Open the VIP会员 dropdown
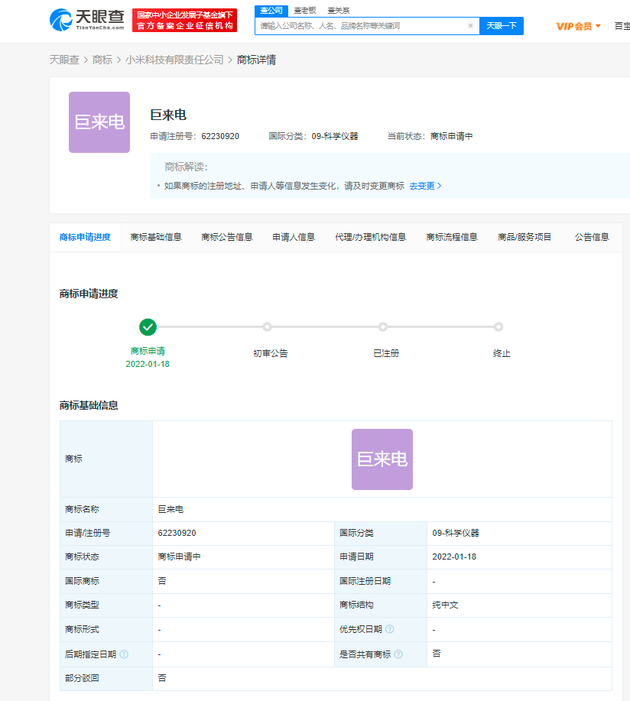Viewport: 630px width, 701px height. (578, 26)
